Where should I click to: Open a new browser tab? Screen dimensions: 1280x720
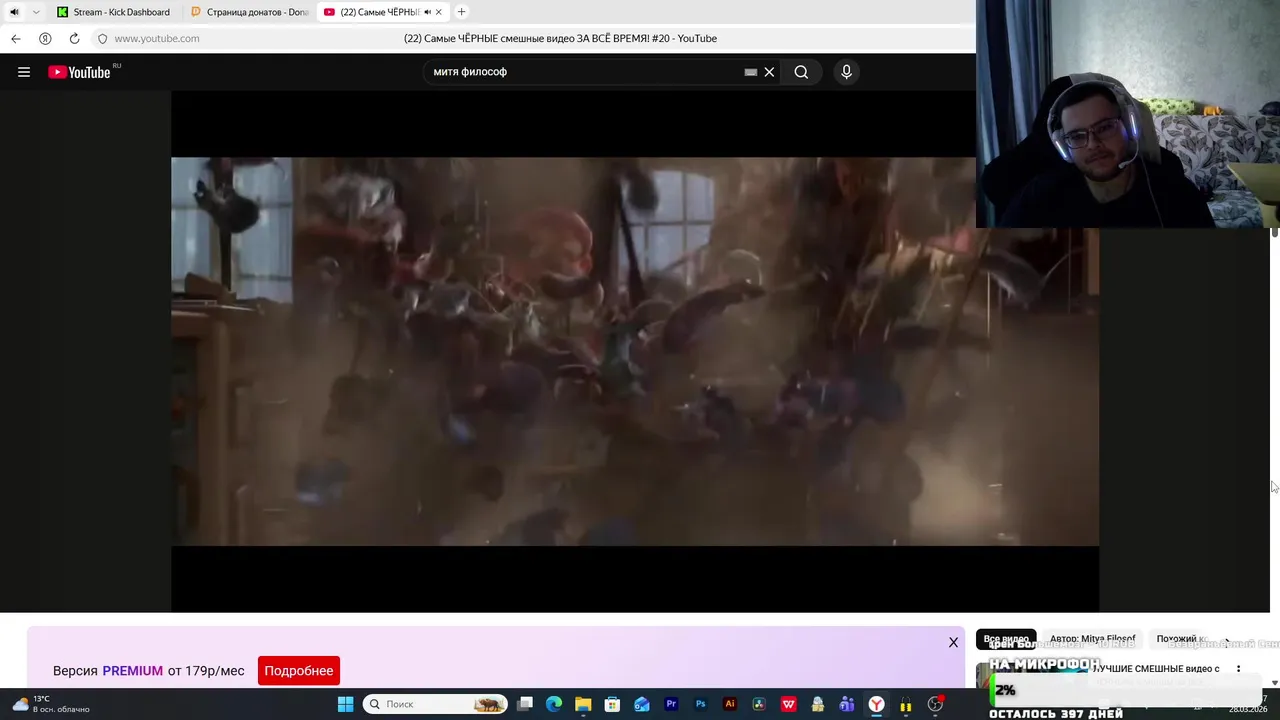[x=461, y=12]
